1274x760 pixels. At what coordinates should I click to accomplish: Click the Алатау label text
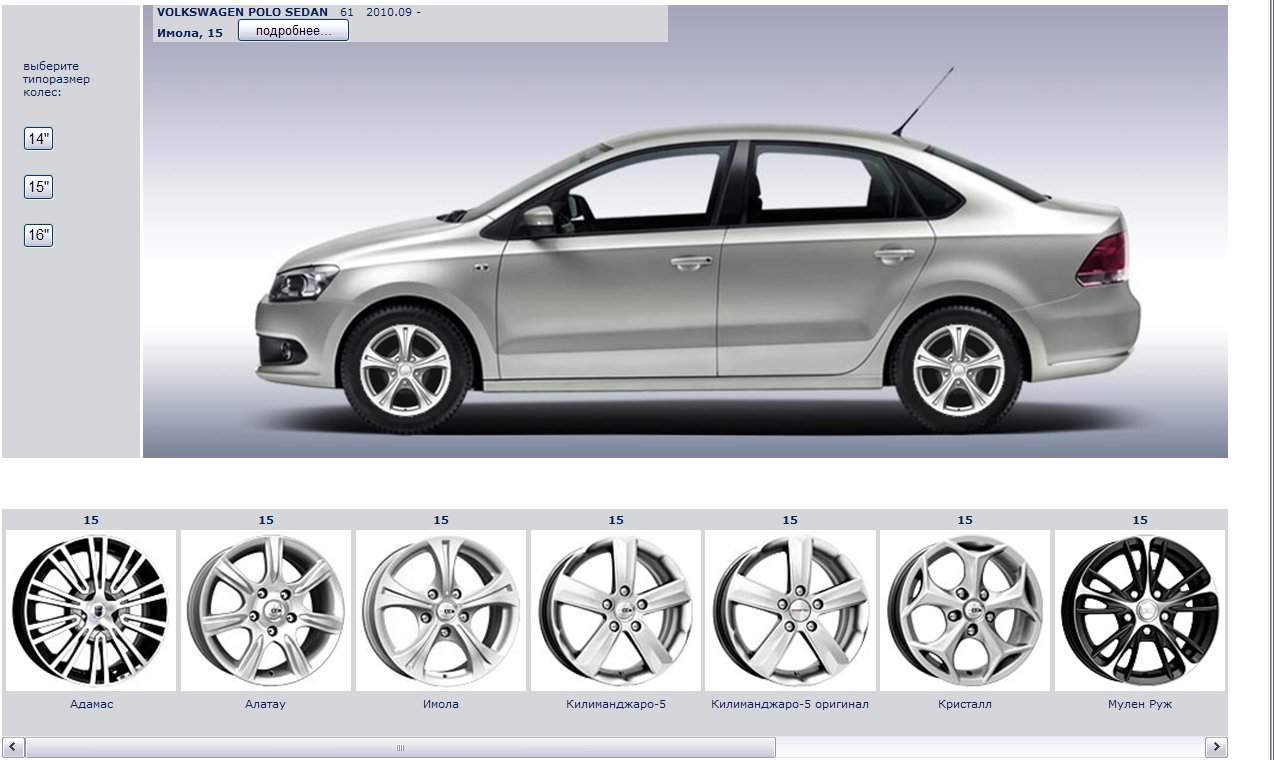point(266,704)
